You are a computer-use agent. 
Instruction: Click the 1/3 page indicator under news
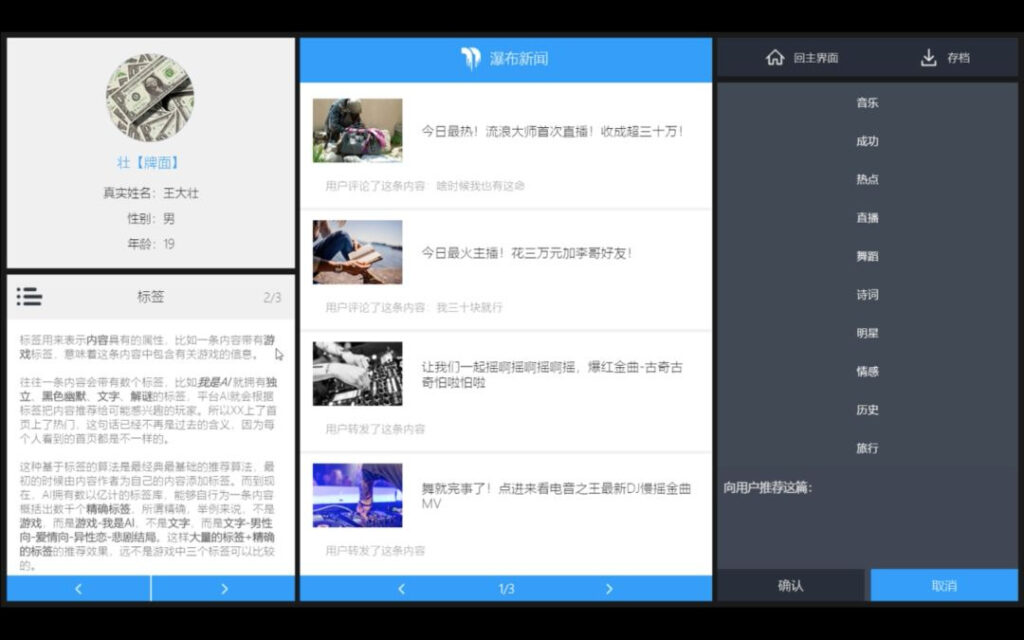[x=506, y=589]
